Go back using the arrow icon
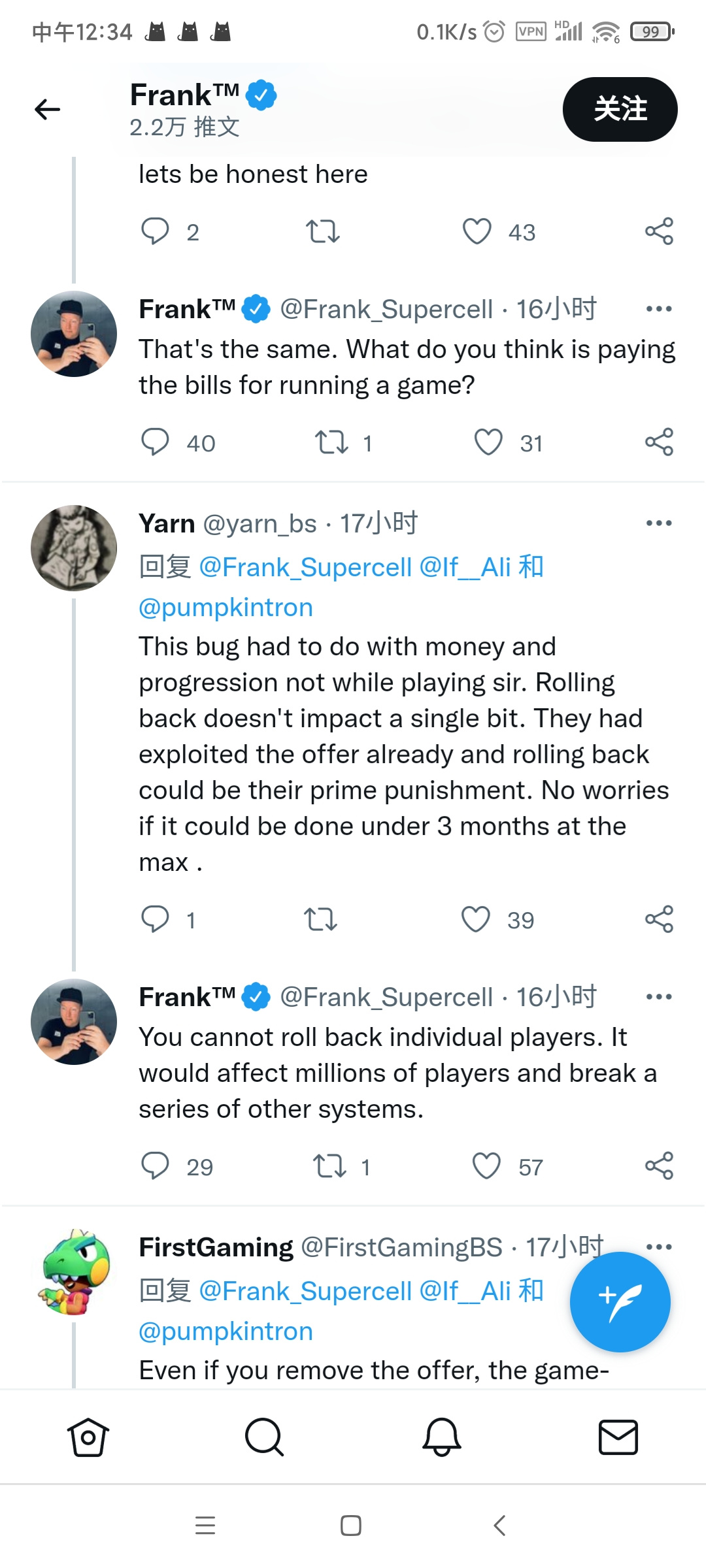 (x=47, y=109)
